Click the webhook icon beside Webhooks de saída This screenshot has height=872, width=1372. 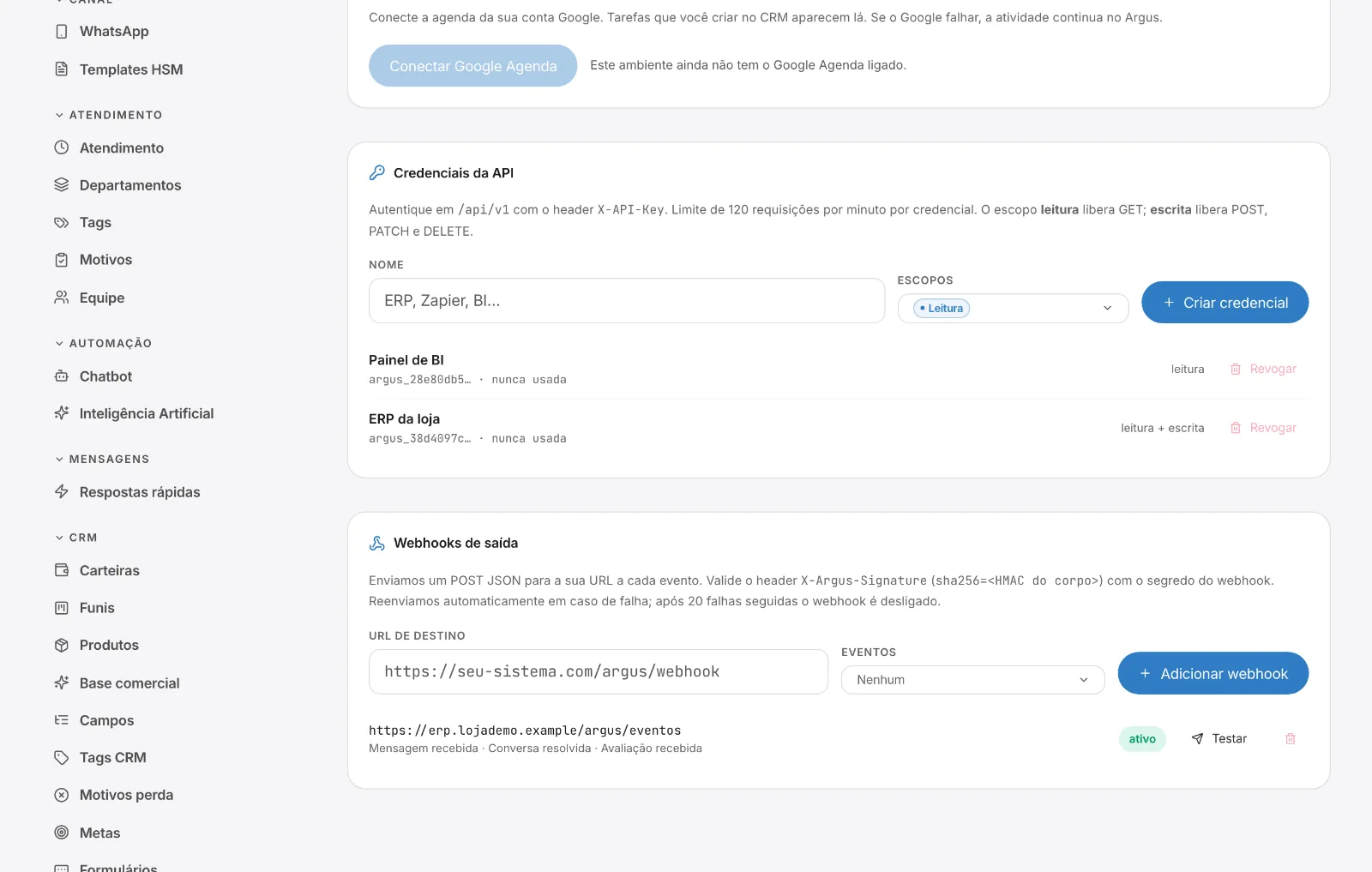376,543
